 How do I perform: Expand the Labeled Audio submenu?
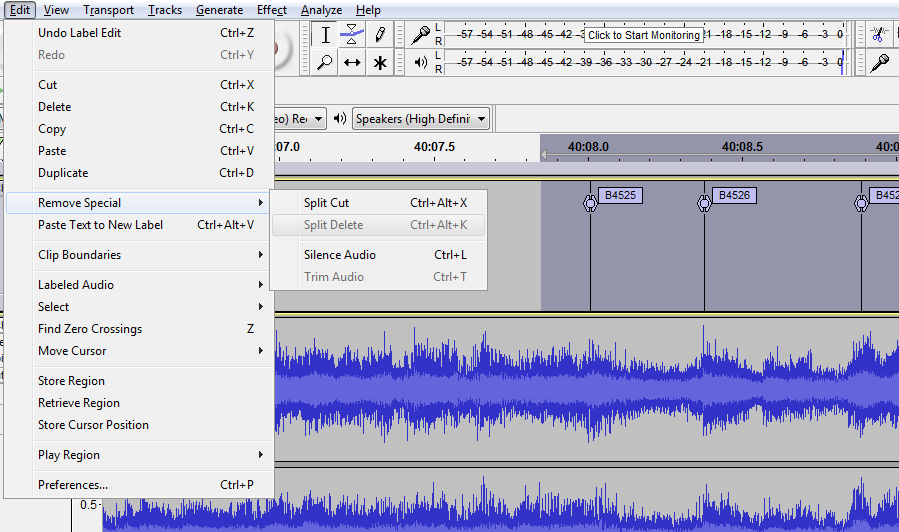(x=138, y=285)
